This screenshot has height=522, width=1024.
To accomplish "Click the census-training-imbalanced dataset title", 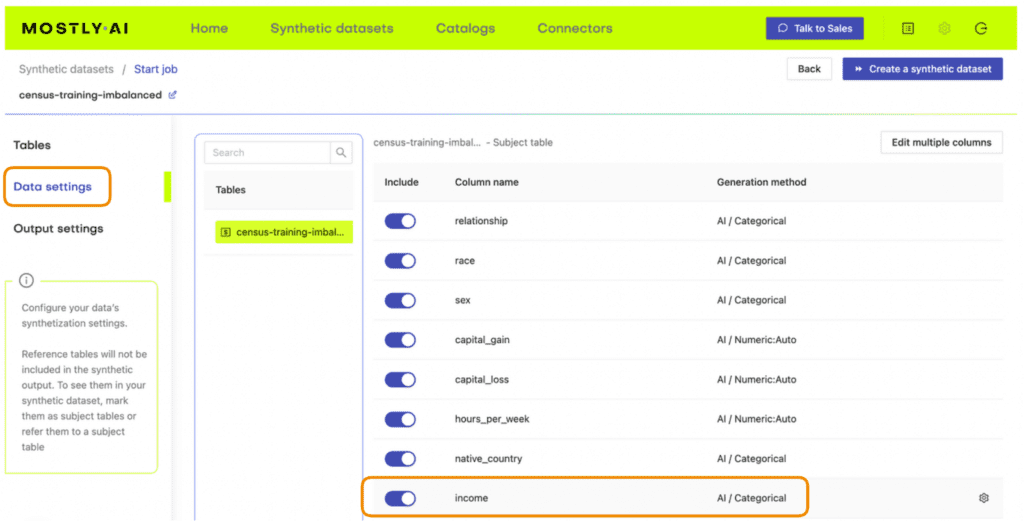I will [90, 95].
